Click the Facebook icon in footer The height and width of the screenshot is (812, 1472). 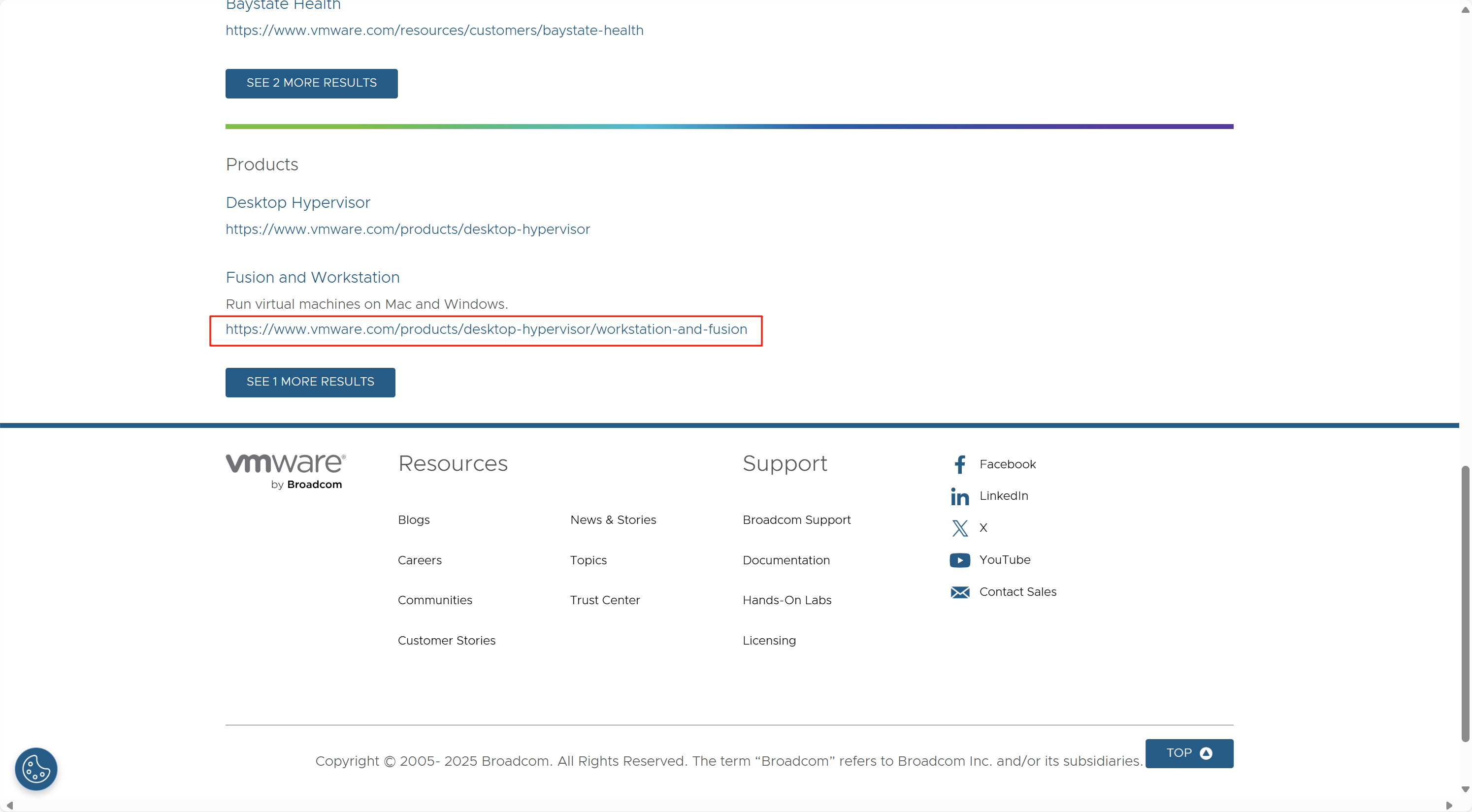tap(959, 464)
